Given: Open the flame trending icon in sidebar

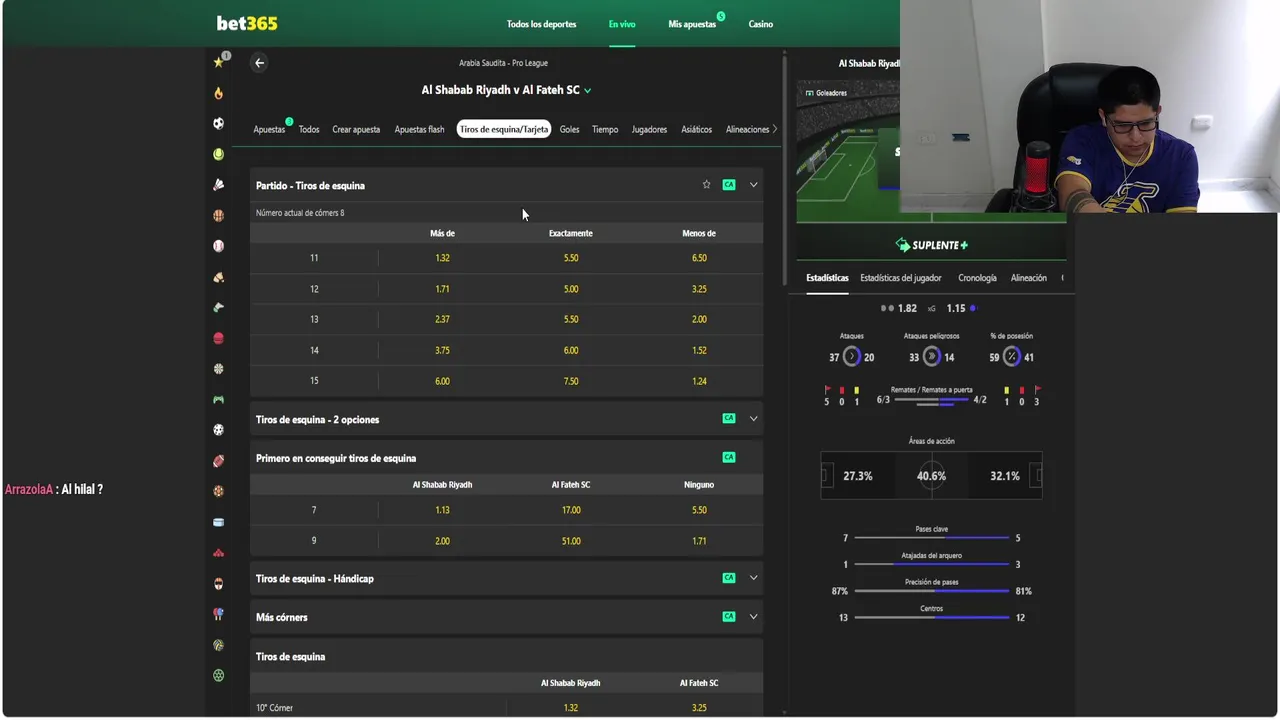Looking at the screenshot, I should tap(218, 93).
